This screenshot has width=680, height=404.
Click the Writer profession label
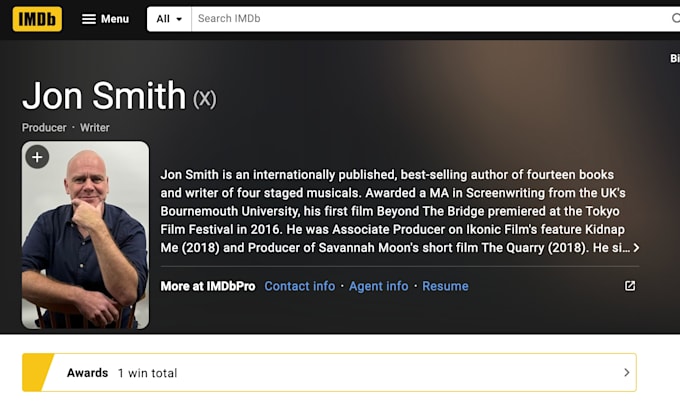click(x=95, y=128)
